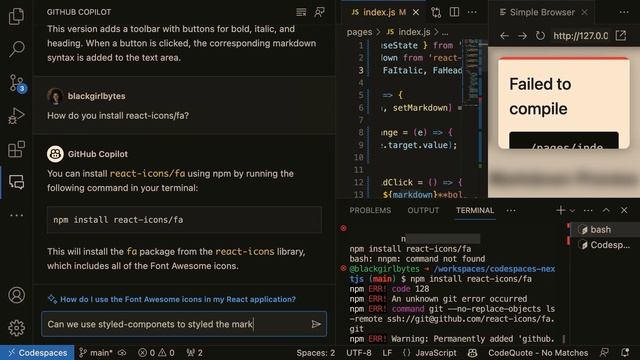Go back in Simple Browser
This screenshot has height=360, width=640.
pyautogui.click(x=504, y=36)
